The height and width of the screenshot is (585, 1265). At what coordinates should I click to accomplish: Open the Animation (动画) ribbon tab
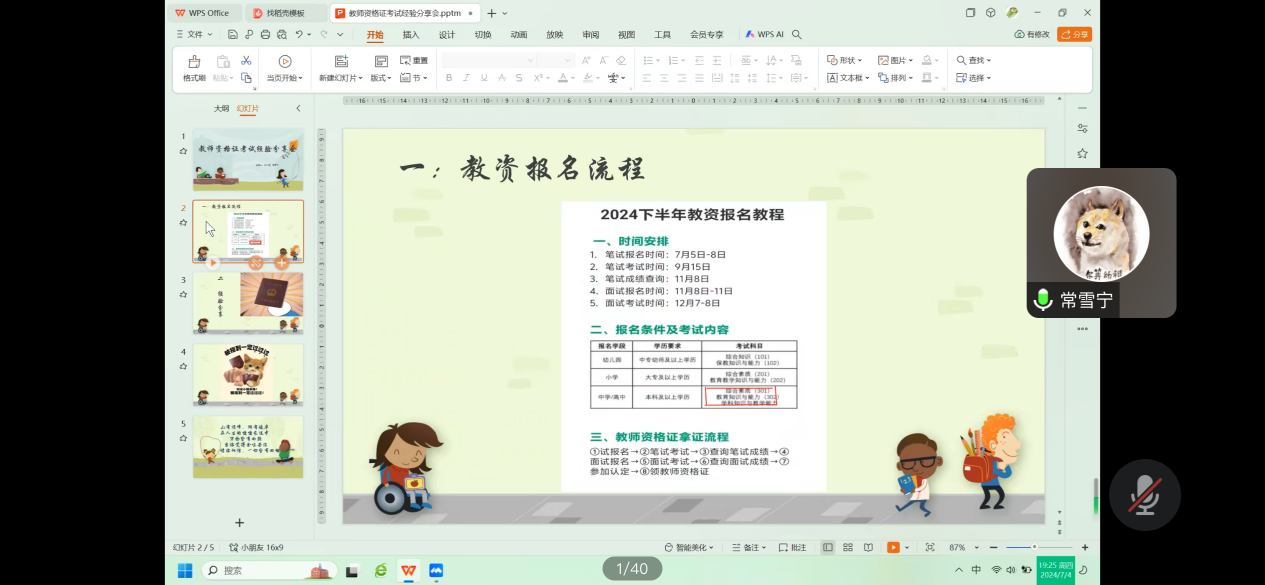518,34
